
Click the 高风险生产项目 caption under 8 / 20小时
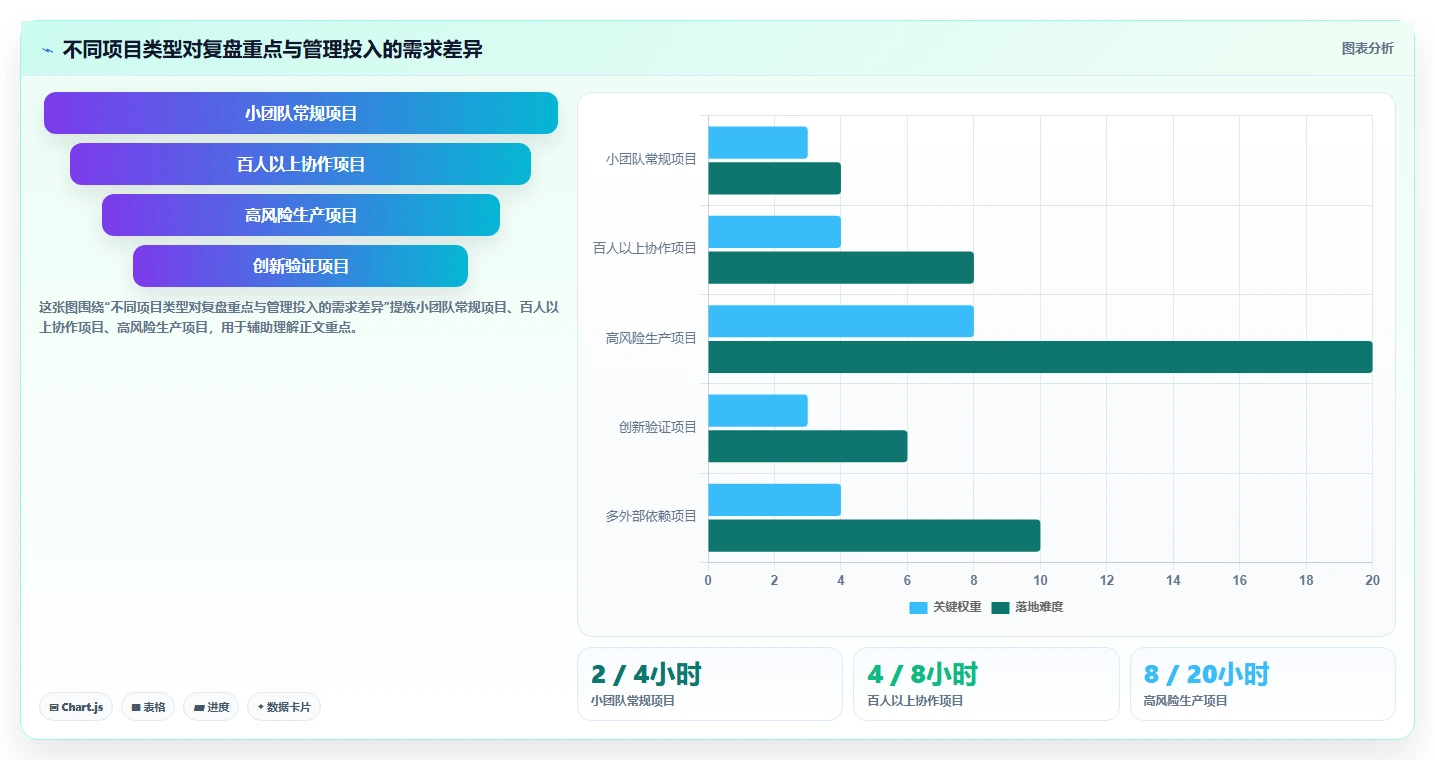point(1185,701)
